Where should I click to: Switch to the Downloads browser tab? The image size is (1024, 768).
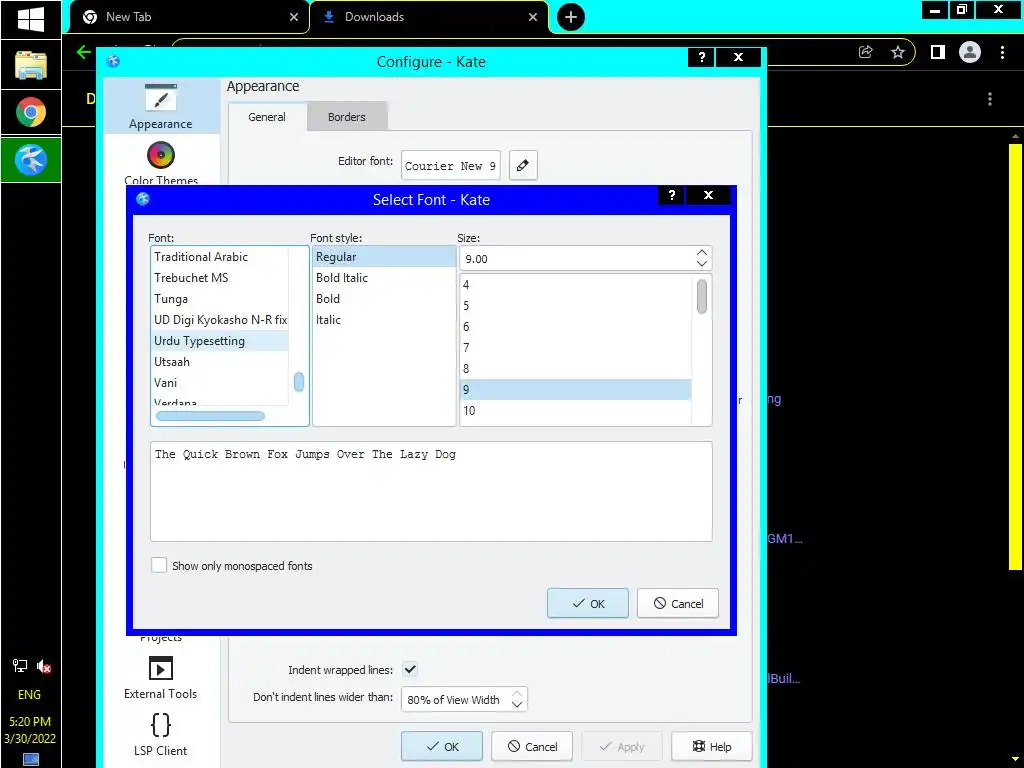point(428,17)
